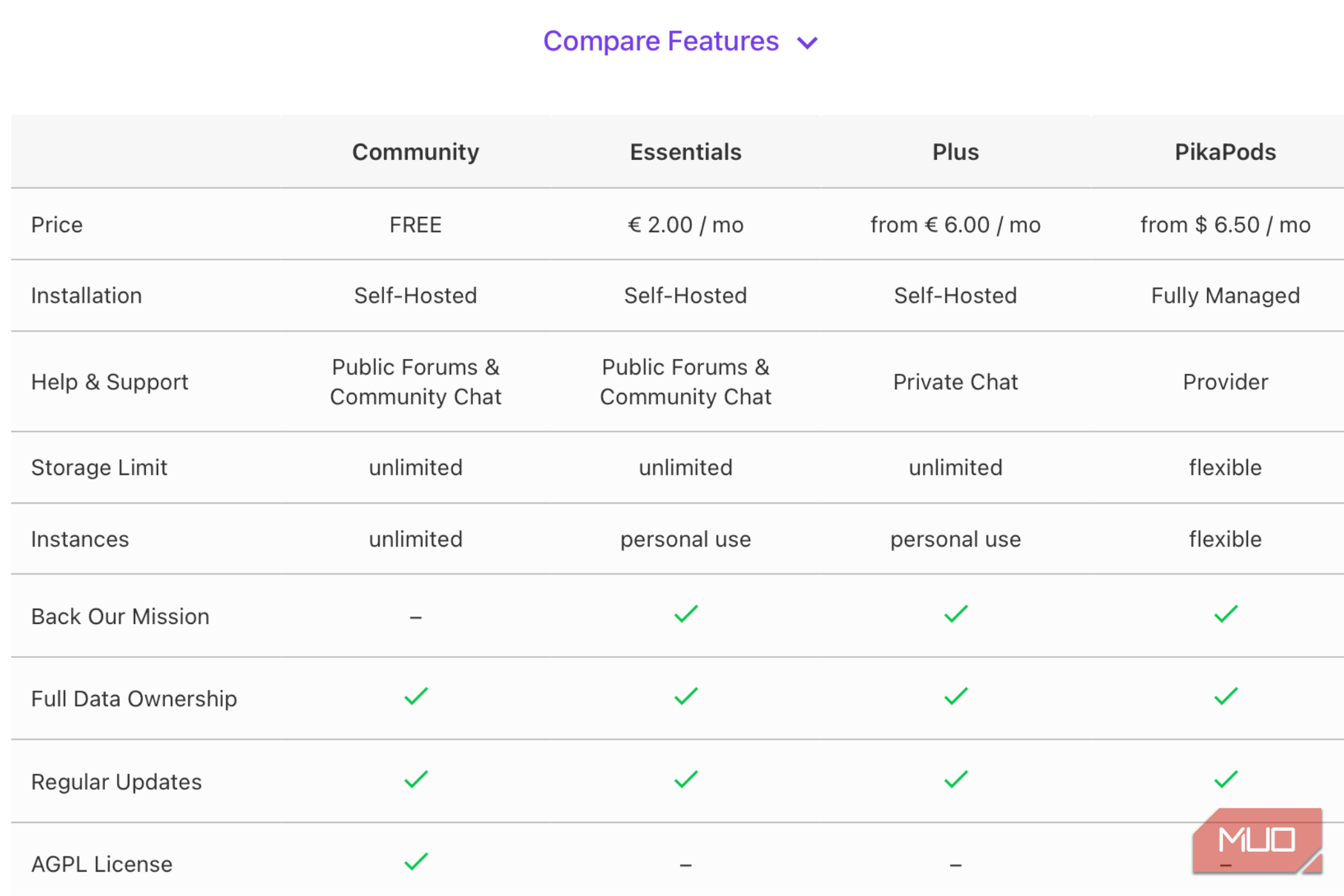This screenshot has height=896, width=1344.
Task: Collapse the Compare Features chevron arrow
Action: [807, 43]
